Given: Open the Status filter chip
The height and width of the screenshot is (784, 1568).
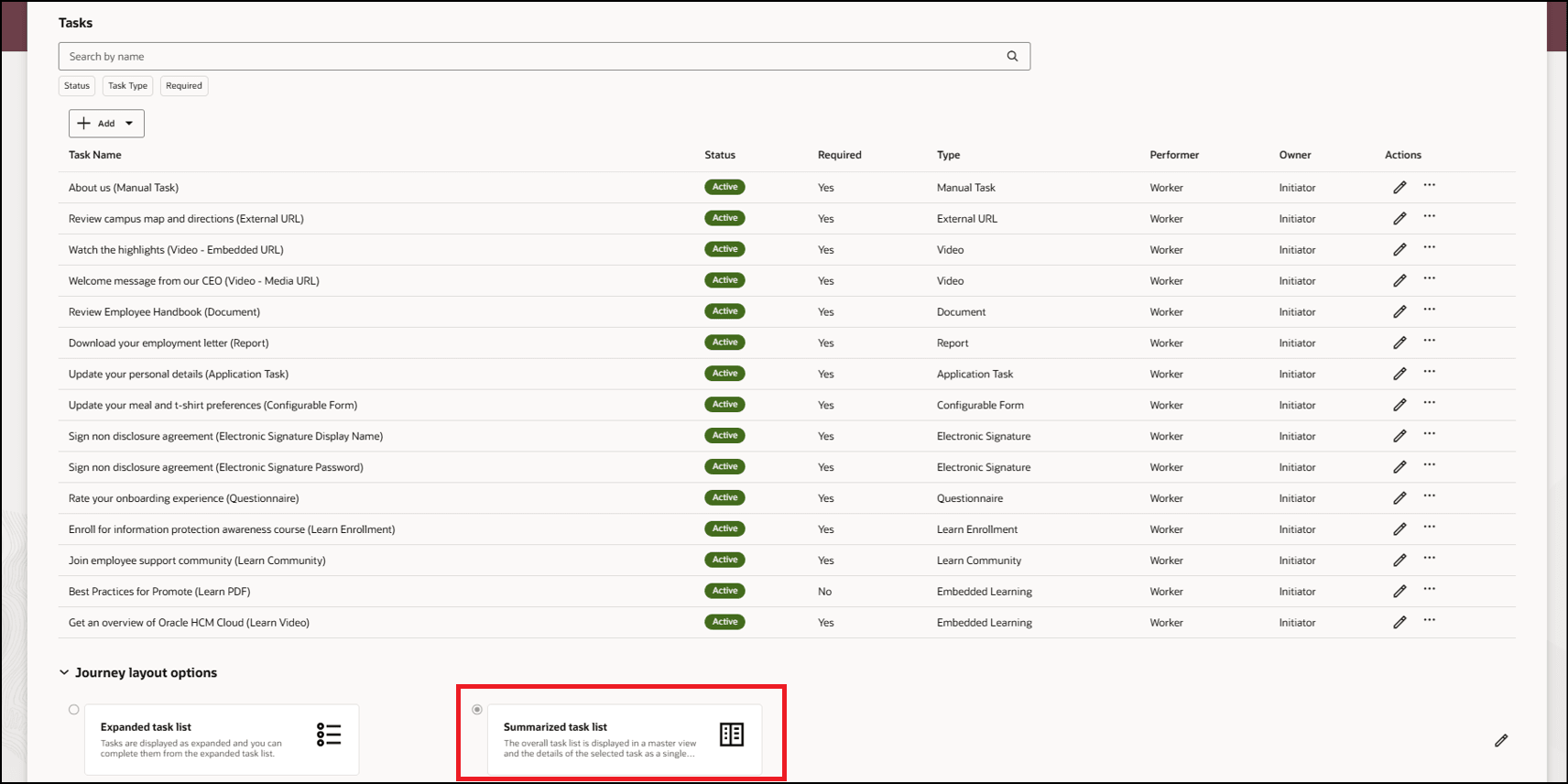Looking at the screenshot, I should pyautogui.click(x=77, y=86).
